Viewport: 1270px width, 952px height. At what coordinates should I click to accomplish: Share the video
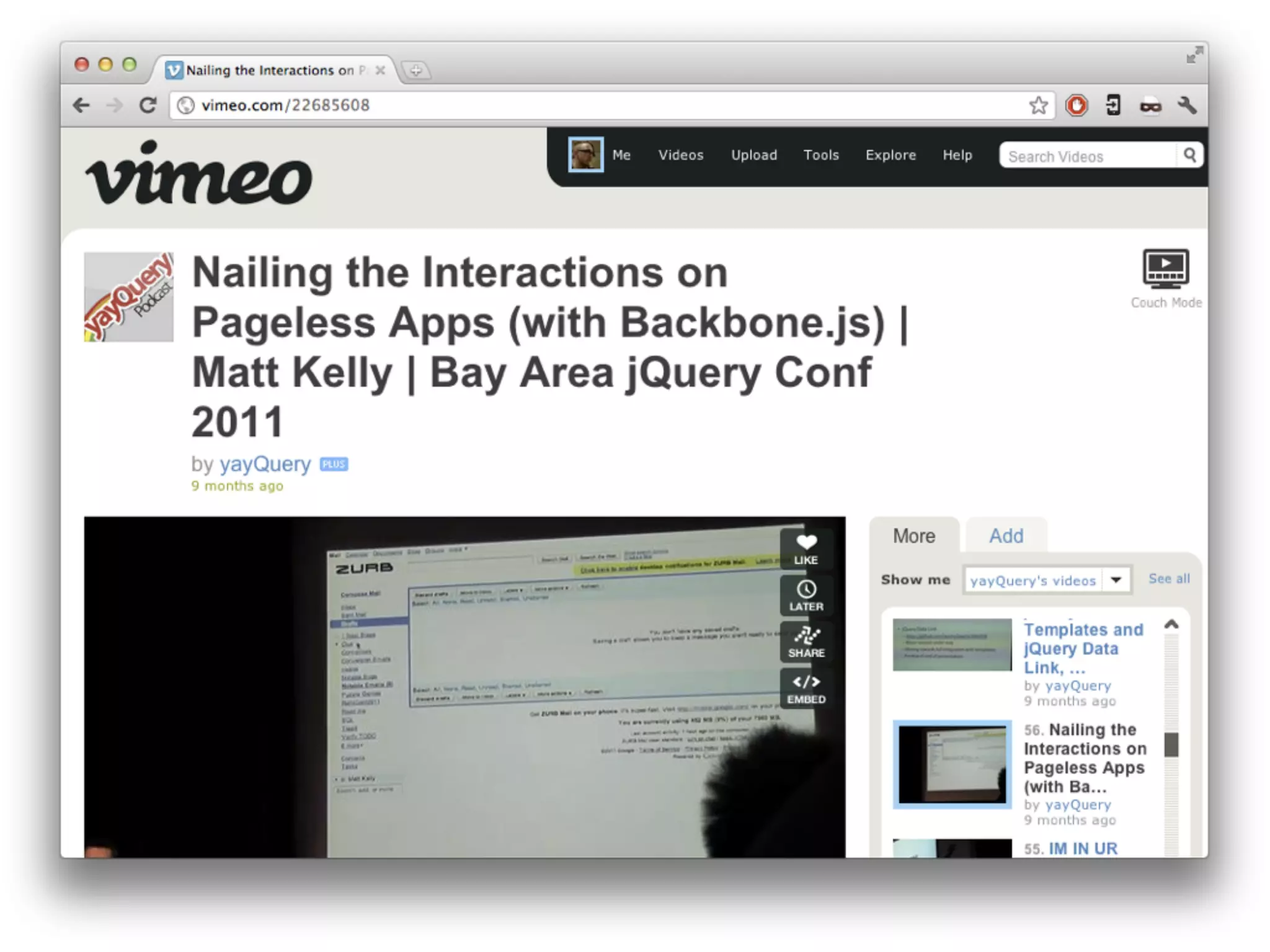point(806,642)
